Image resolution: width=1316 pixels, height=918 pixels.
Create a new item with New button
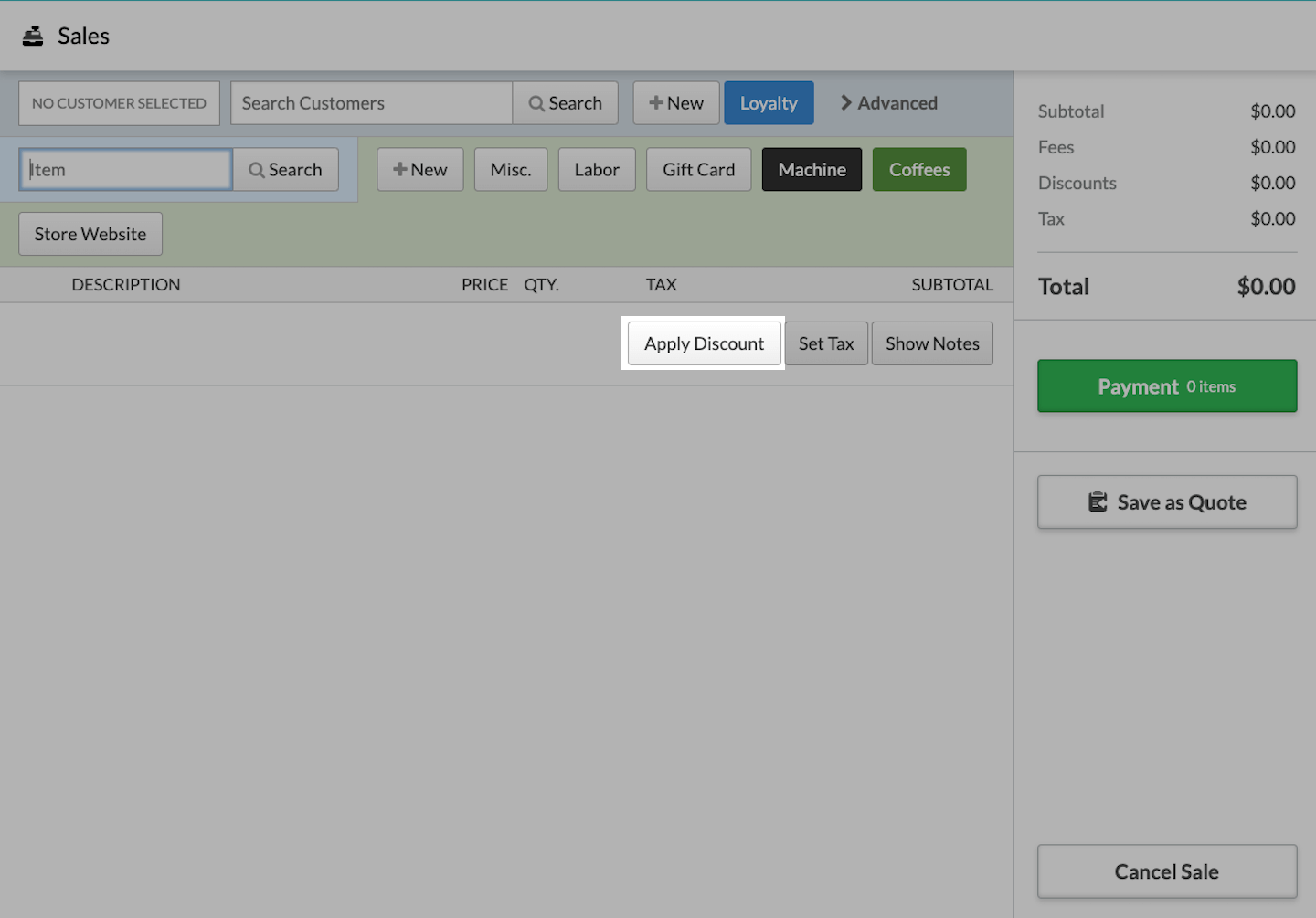[419, 170]
